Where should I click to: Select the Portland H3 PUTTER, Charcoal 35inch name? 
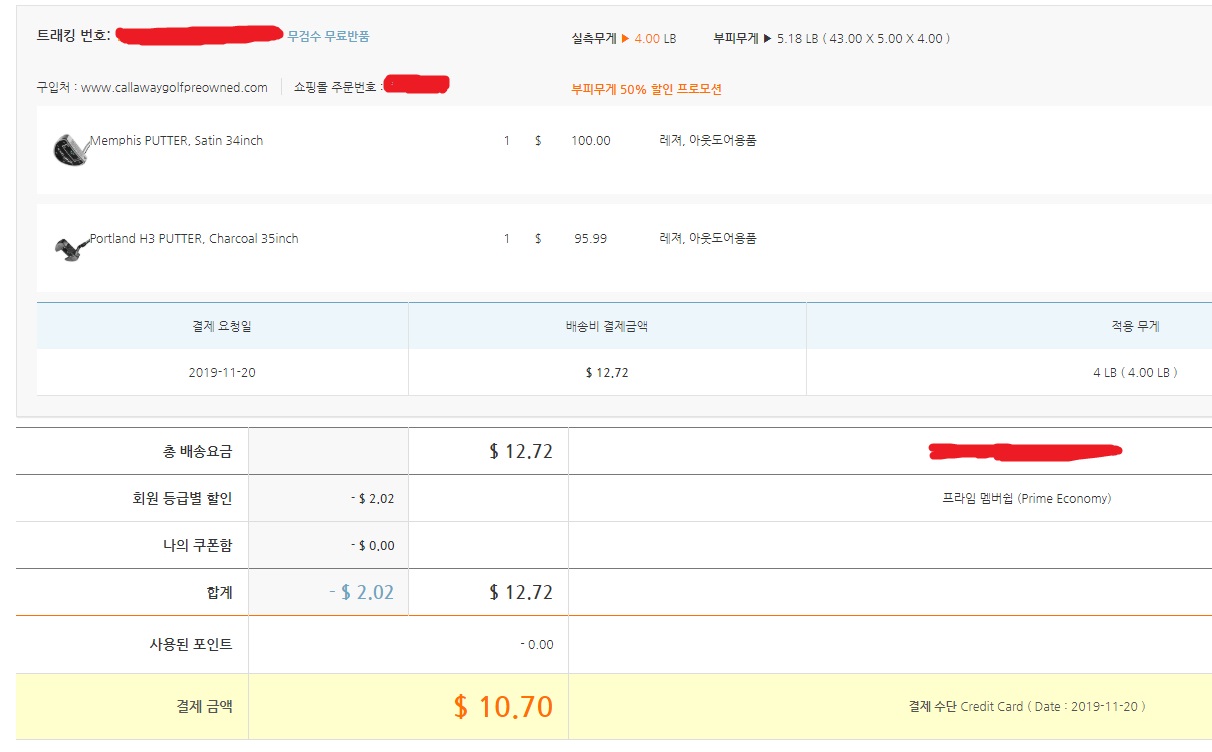coord(194,239)
